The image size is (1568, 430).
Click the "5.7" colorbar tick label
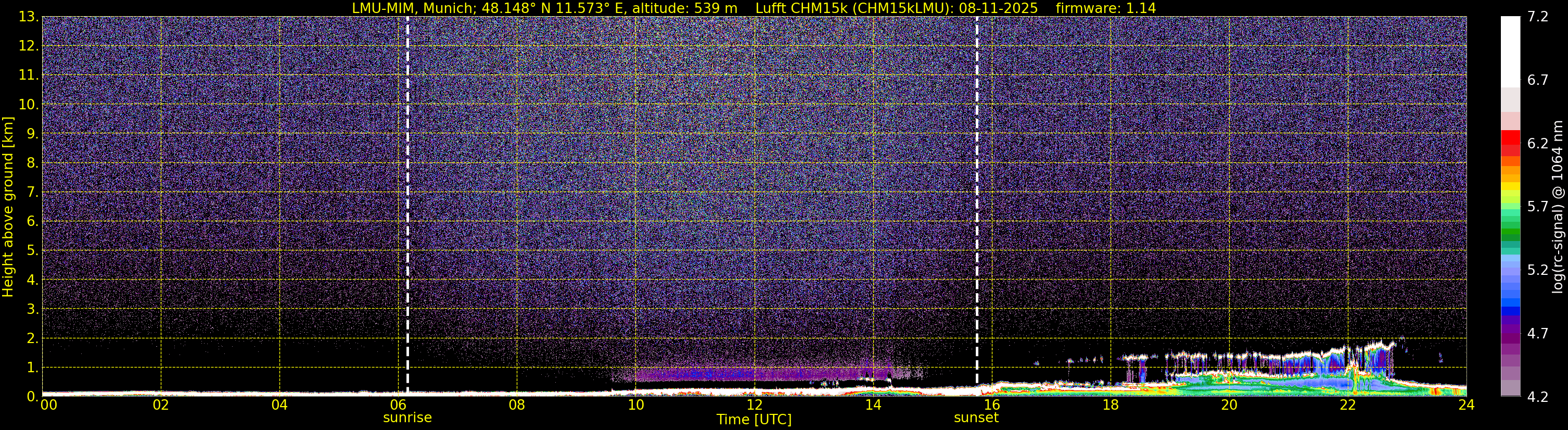click(1538, 207)
